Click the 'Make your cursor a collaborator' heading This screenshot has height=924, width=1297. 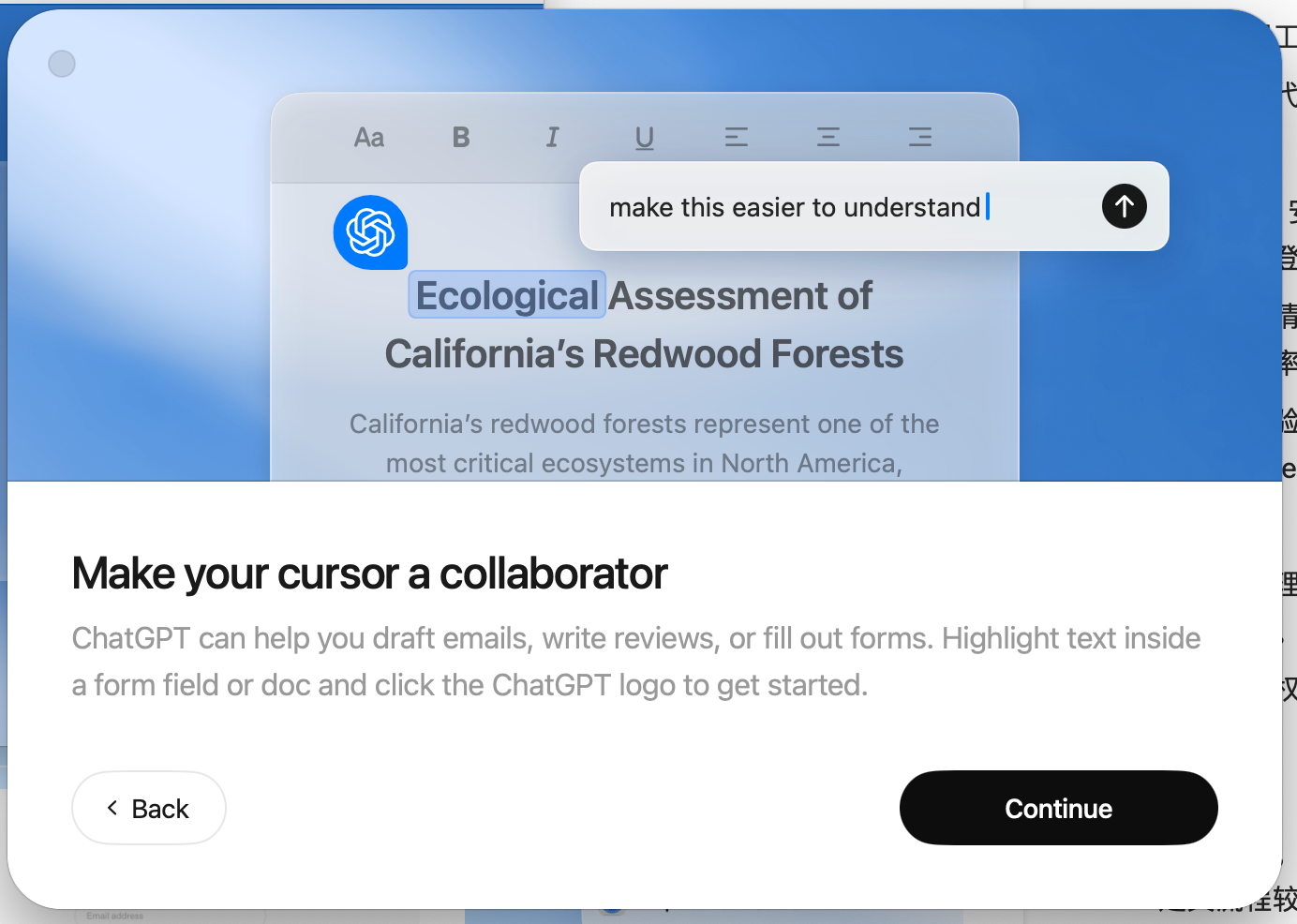(369, 574)
